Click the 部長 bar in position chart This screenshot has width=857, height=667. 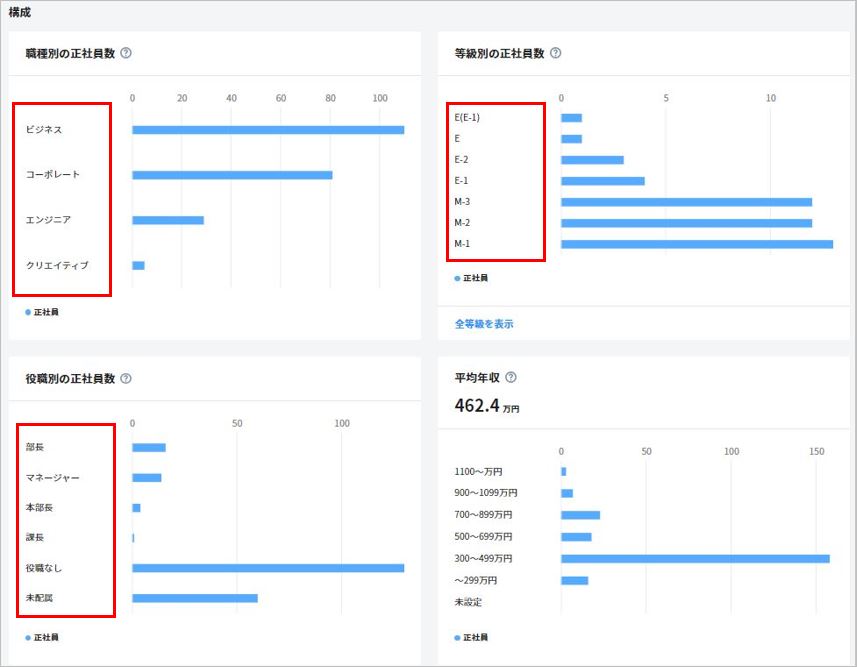[148, 447]
